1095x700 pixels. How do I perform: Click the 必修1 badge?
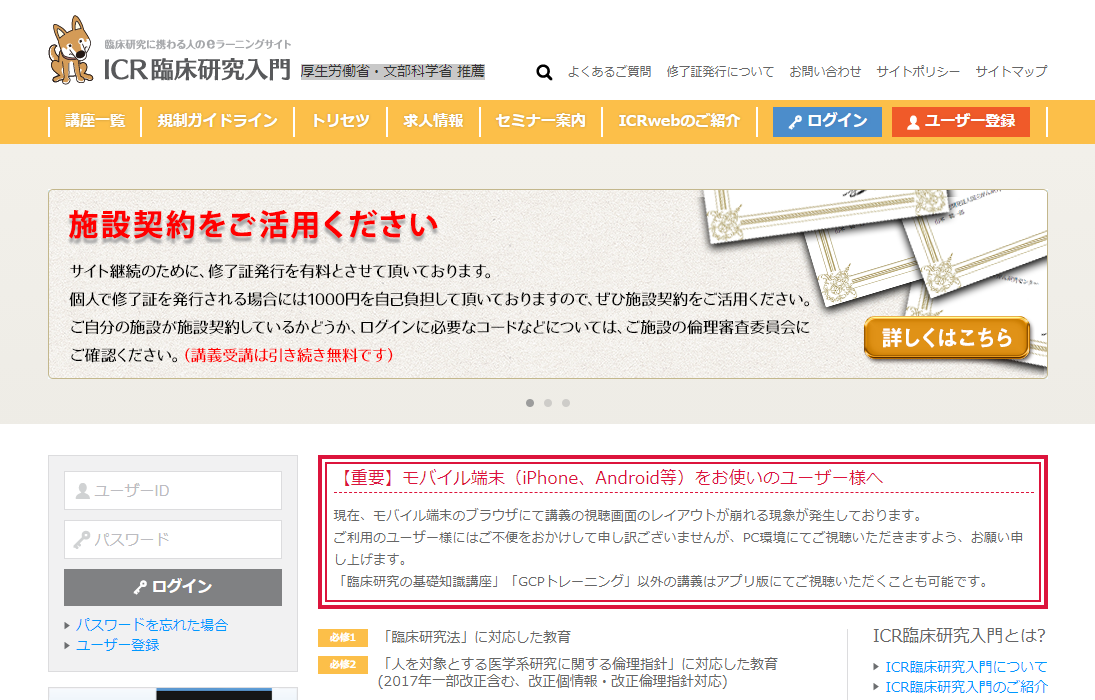coord(343,637)
